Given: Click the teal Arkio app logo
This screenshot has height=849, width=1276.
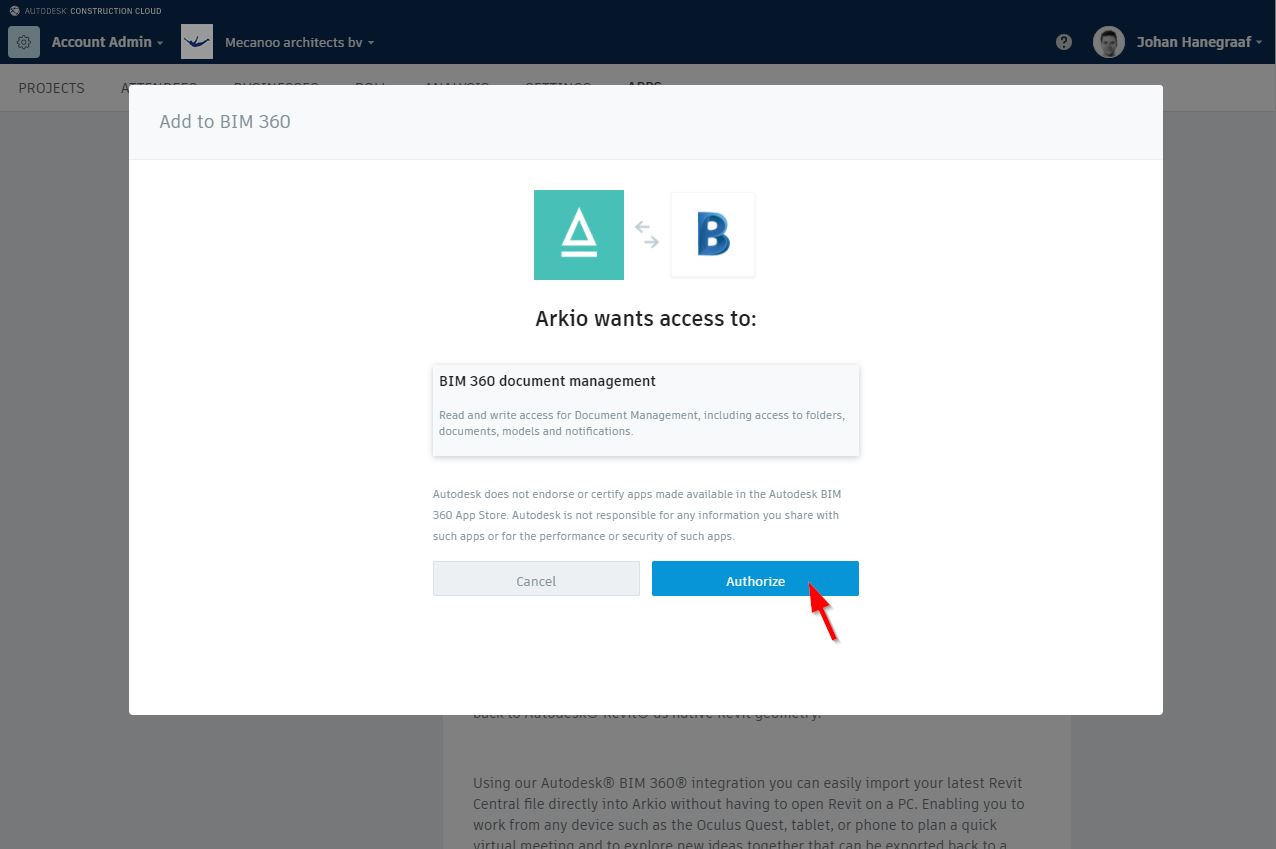Looking at the screenshot, I should tap(579, 235).
